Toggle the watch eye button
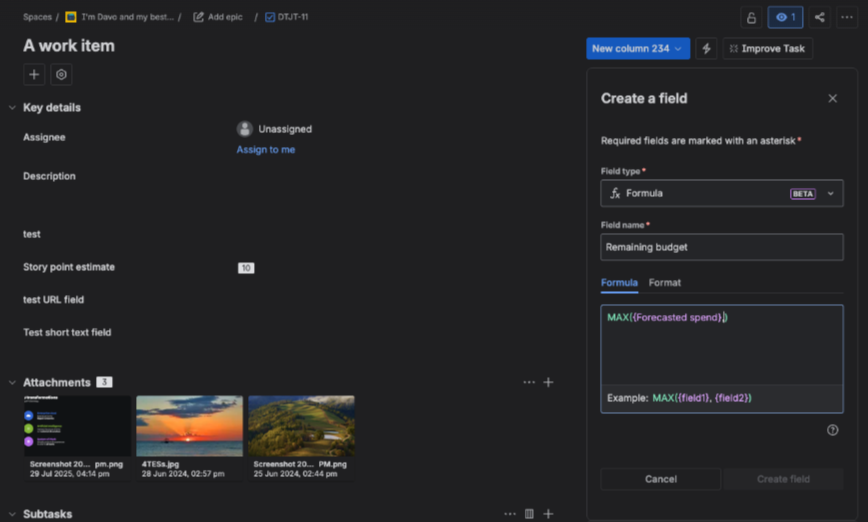868x522 pixels. [786, 18]
